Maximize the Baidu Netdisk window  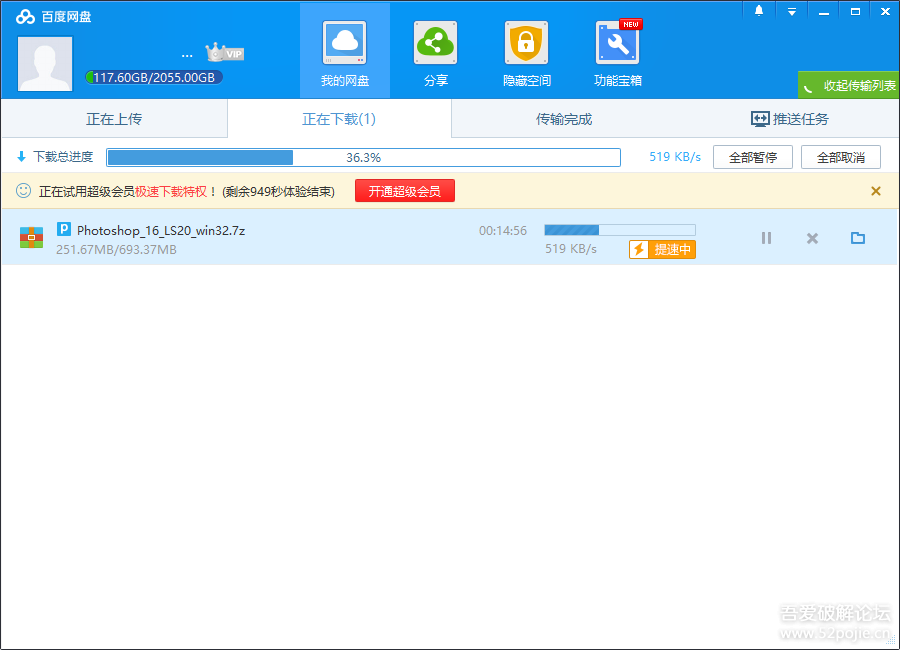(x=855, y=11)
